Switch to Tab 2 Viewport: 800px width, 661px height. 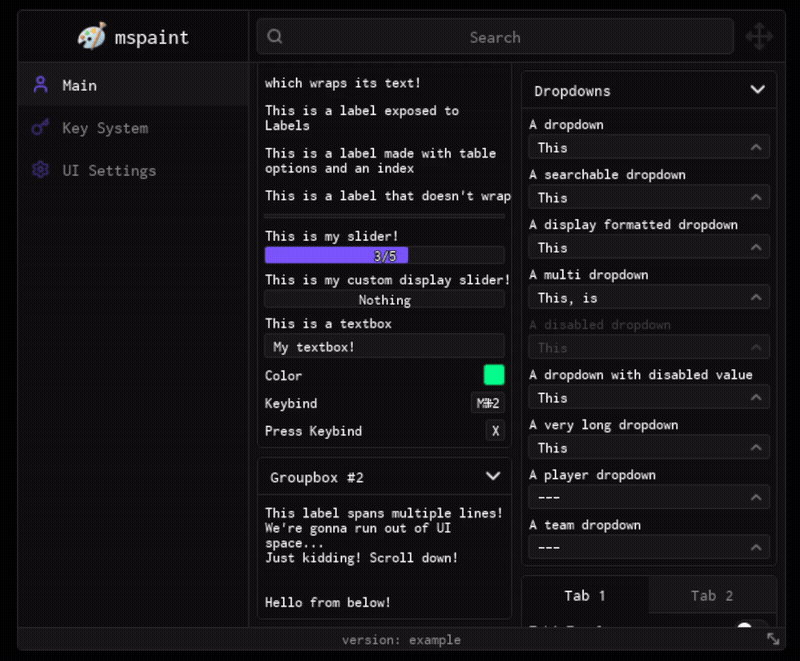[x=712, y=595]
